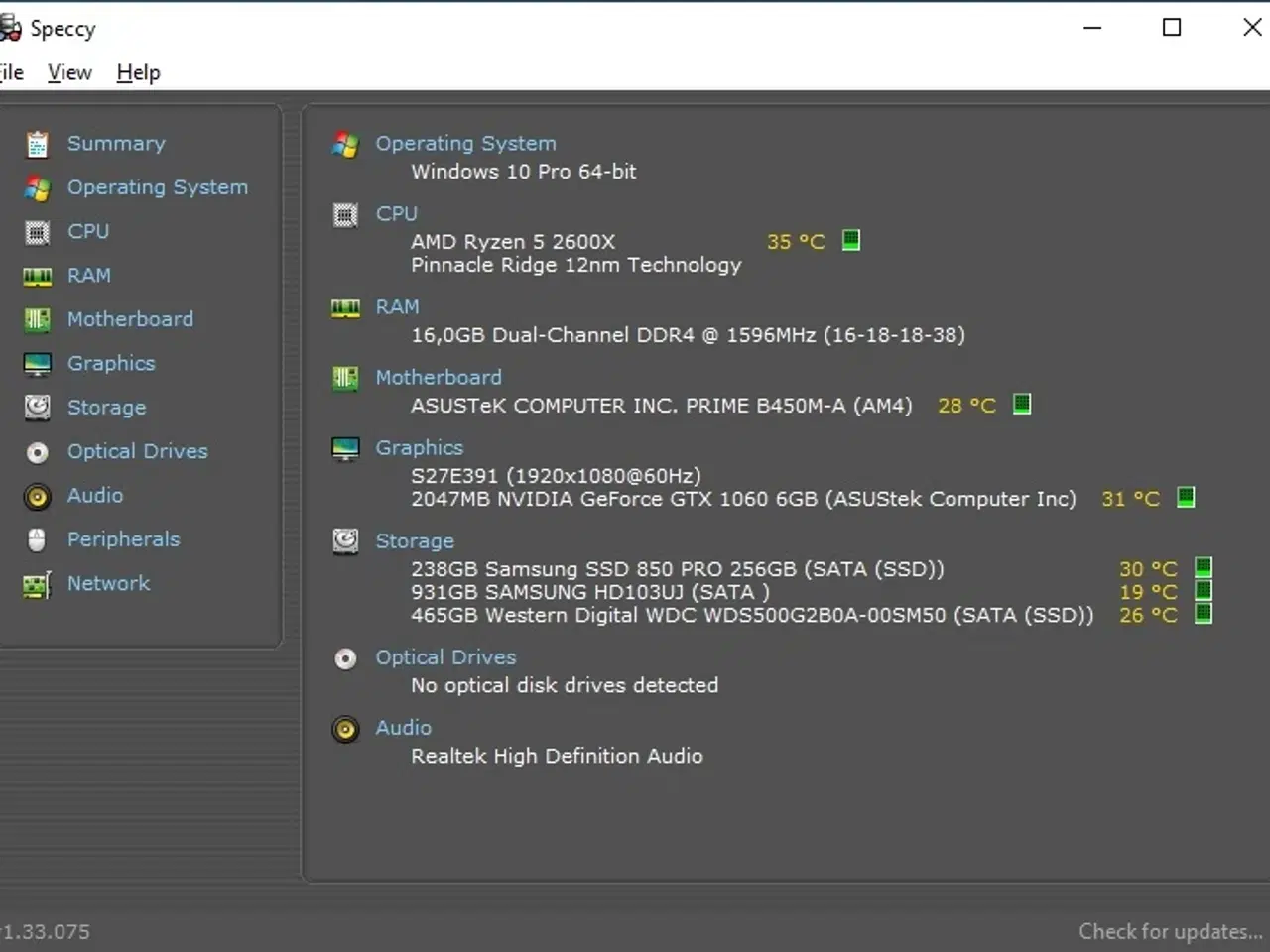Open the CPU heading link in summary
This screenshot has height=952, width=1270.
point(396,213)
